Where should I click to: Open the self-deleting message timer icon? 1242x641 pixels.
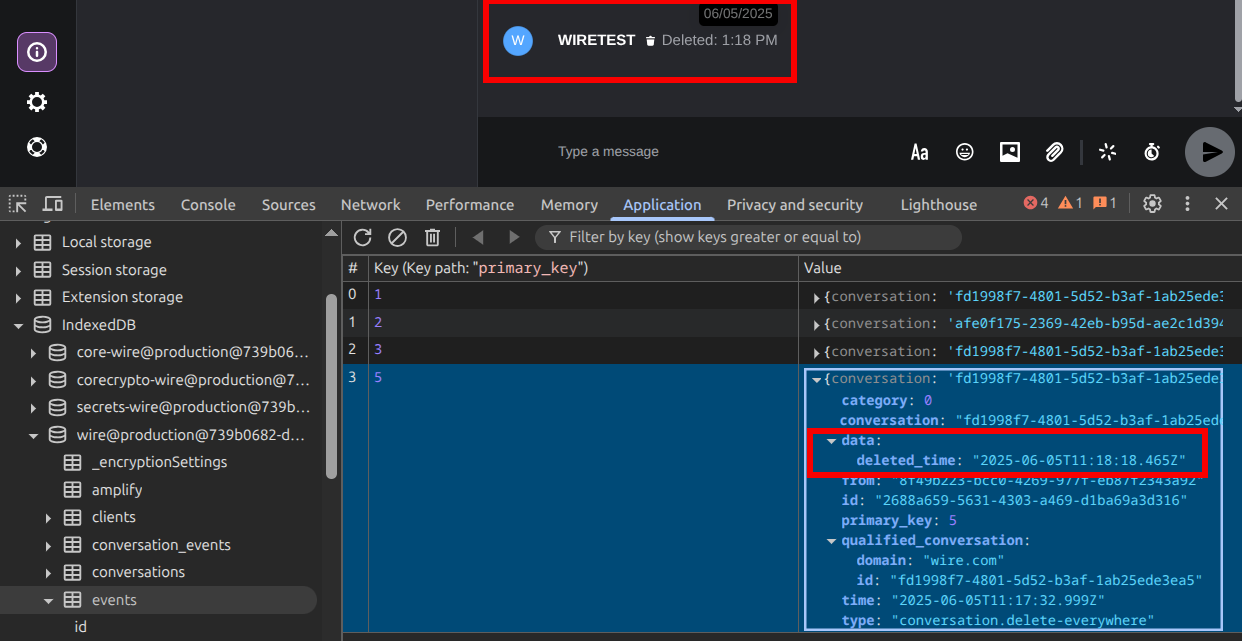pos(1152,152)
